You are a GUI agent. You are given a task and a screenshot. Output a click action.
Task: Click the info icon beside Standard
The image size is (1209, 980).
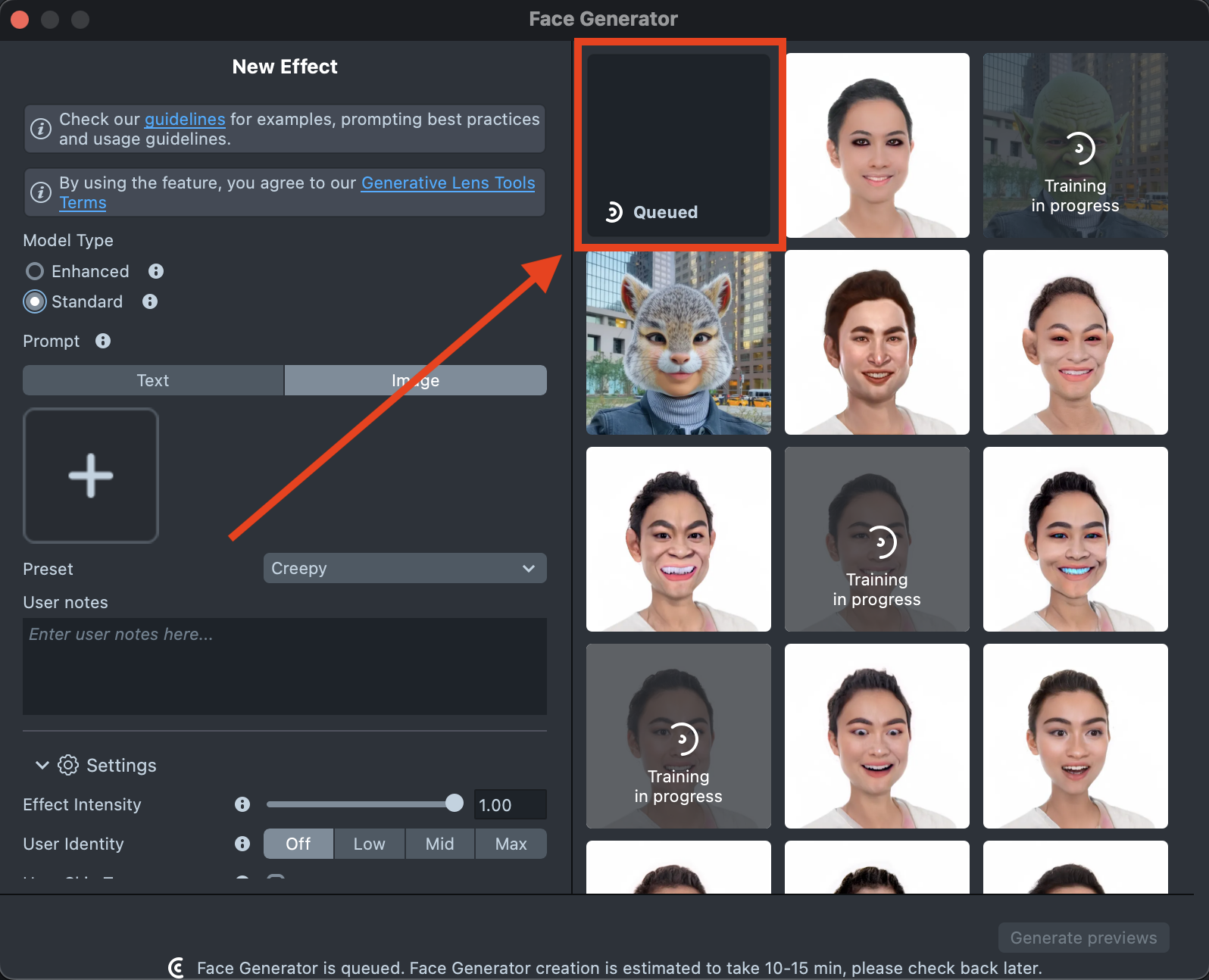pyautogui.click(x=150, y=301)
